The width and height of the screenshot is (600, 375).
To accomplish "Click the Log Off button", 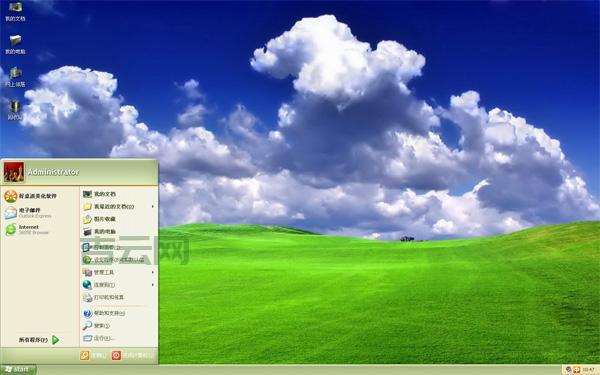I will [93, 355].
